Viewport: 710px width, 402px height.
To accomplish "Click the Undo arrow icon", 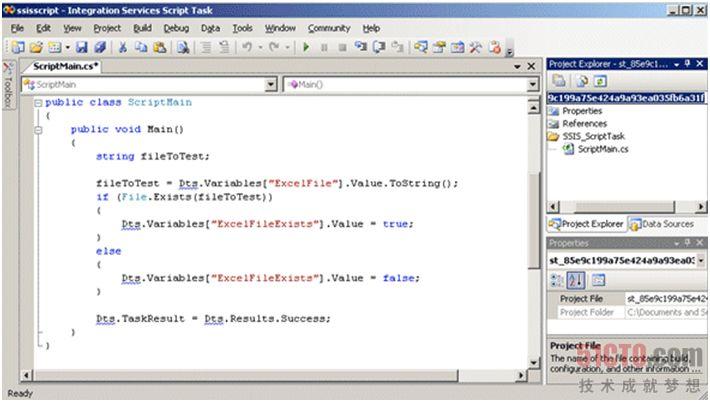I will [x=246, y=47].
